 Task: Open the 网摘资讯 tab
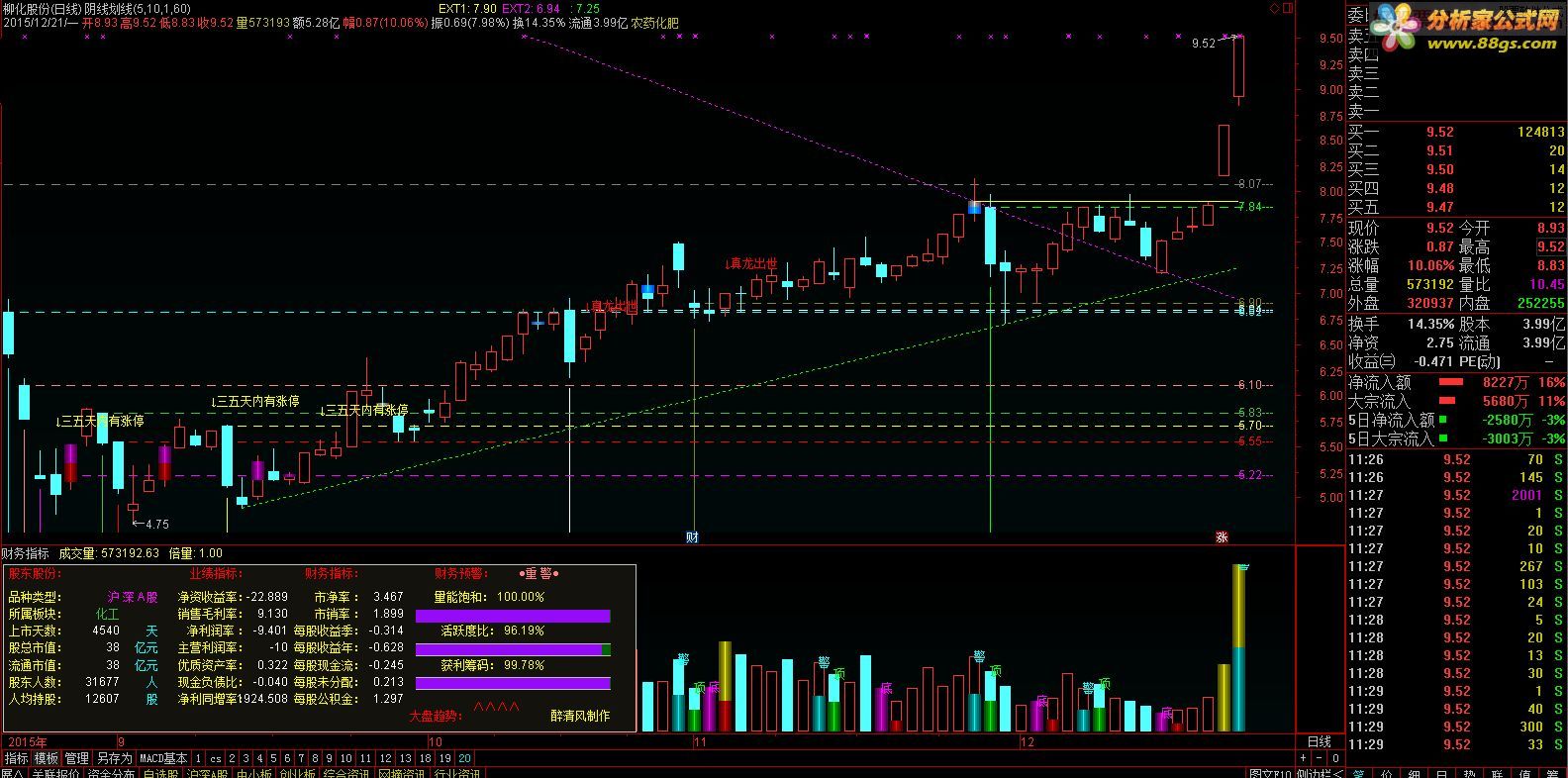tap(402, 773)
